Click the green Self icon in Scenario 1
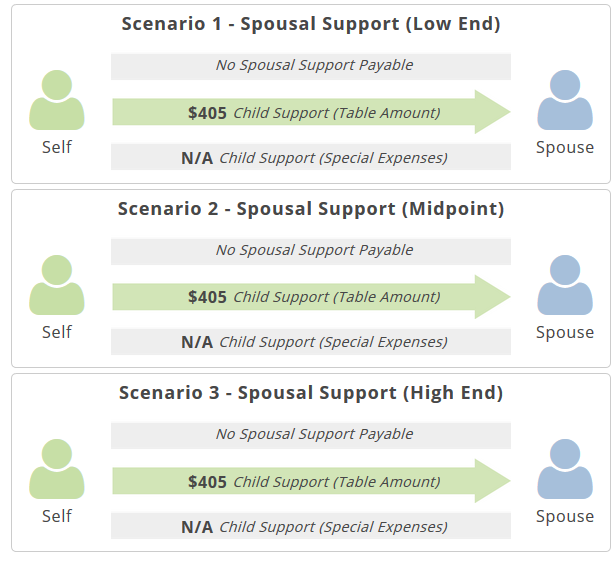 click(57, 100)
